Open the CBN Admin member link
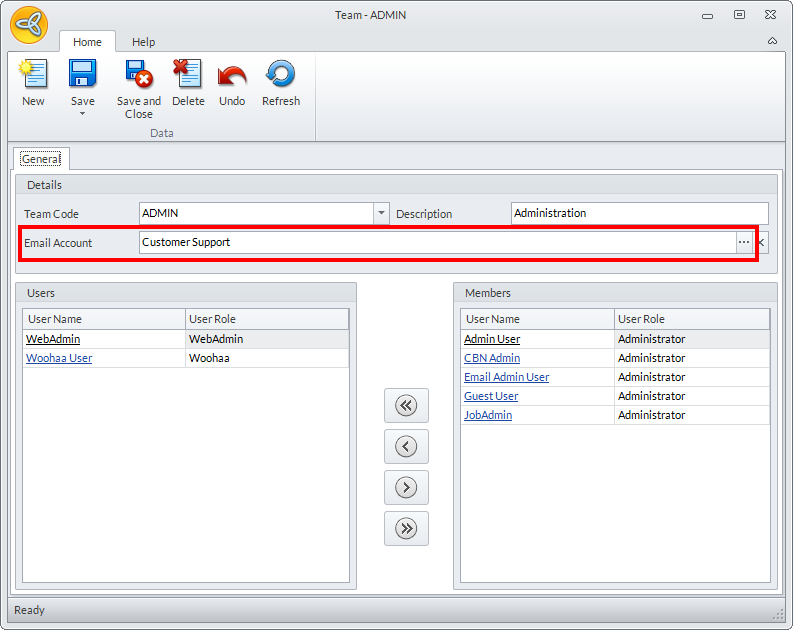The width and height of the screenshot is (793, 630). click(x=491, y=358)
